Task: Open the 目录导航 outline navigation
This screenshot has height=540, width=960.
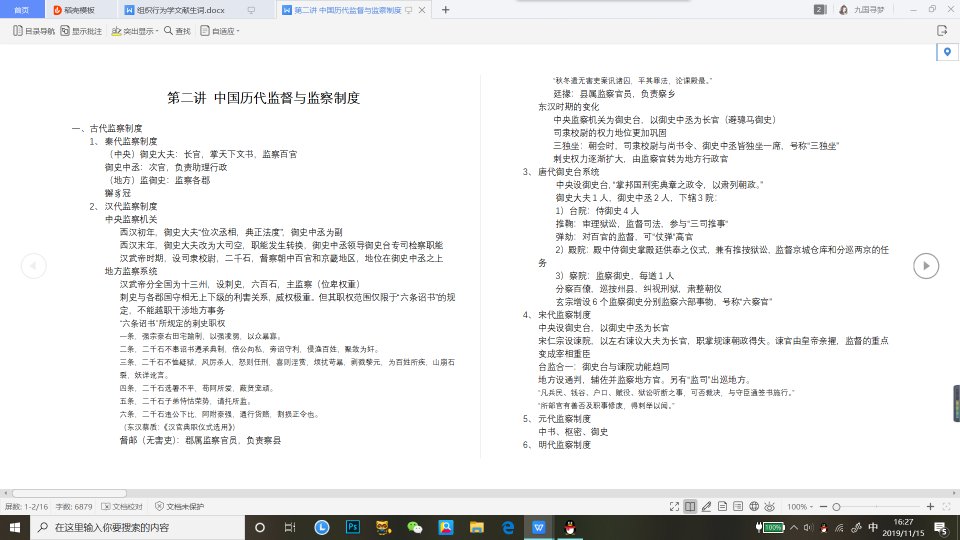Action: click(34, 31)
